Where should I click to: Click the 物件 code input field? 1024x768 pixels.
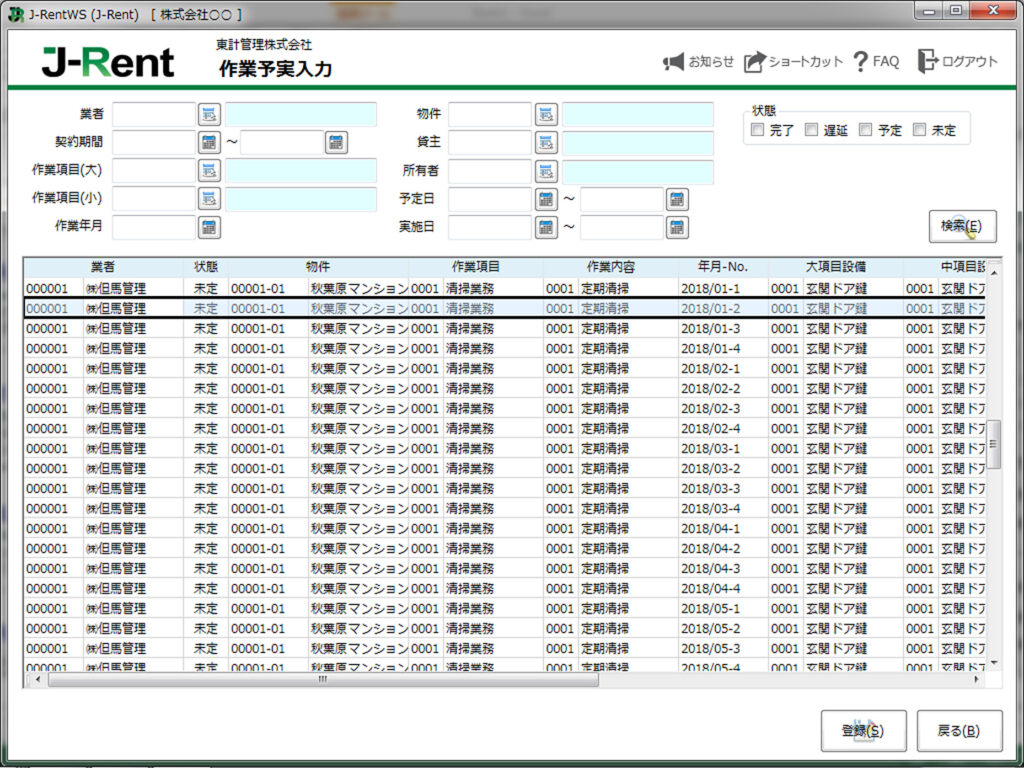[x=490, y=114]
